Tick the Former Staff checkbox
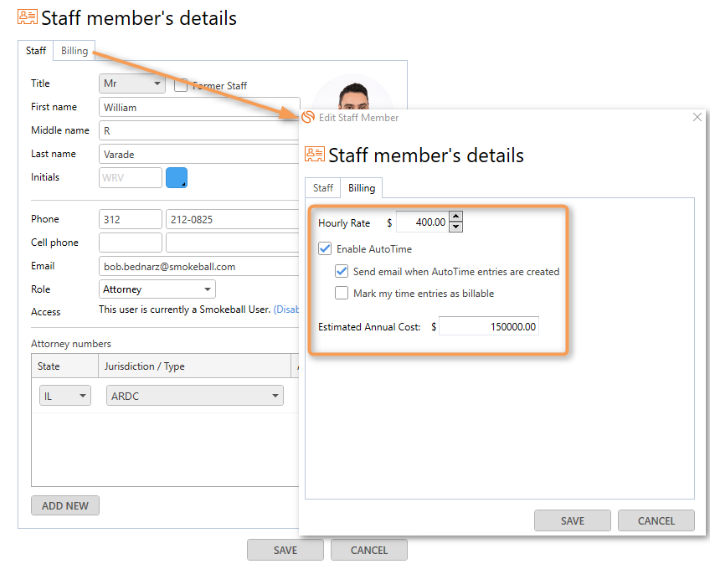718x568 pixels. [x=181, y=85]
